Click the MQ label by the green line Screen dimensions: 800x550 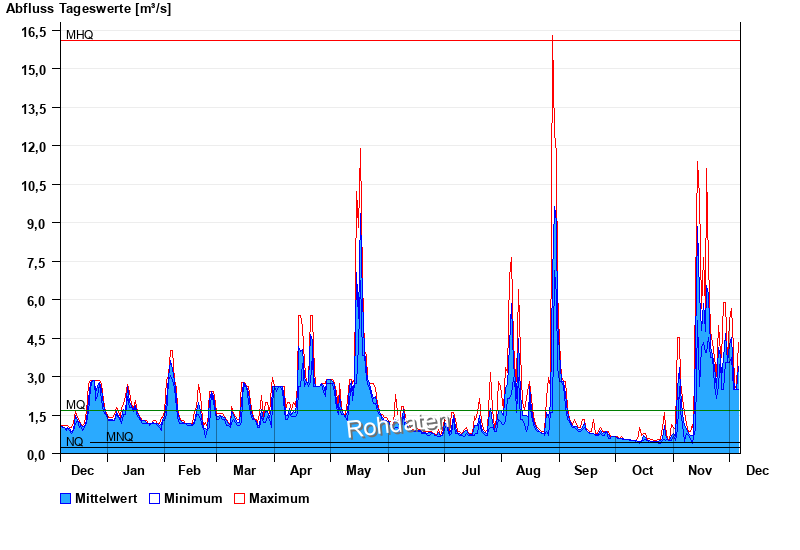[x=76, y=405]
